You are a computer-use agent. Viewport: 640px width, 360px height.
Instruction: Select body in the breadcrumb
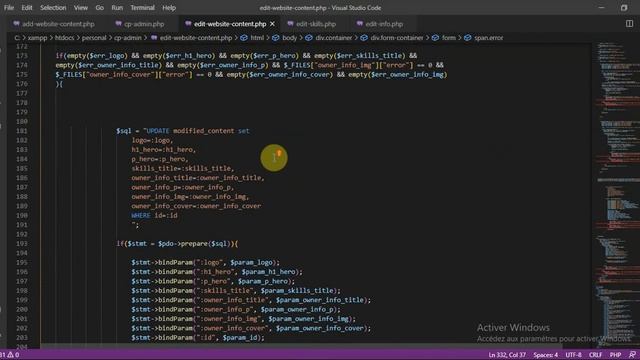click(x=289, y=38)
